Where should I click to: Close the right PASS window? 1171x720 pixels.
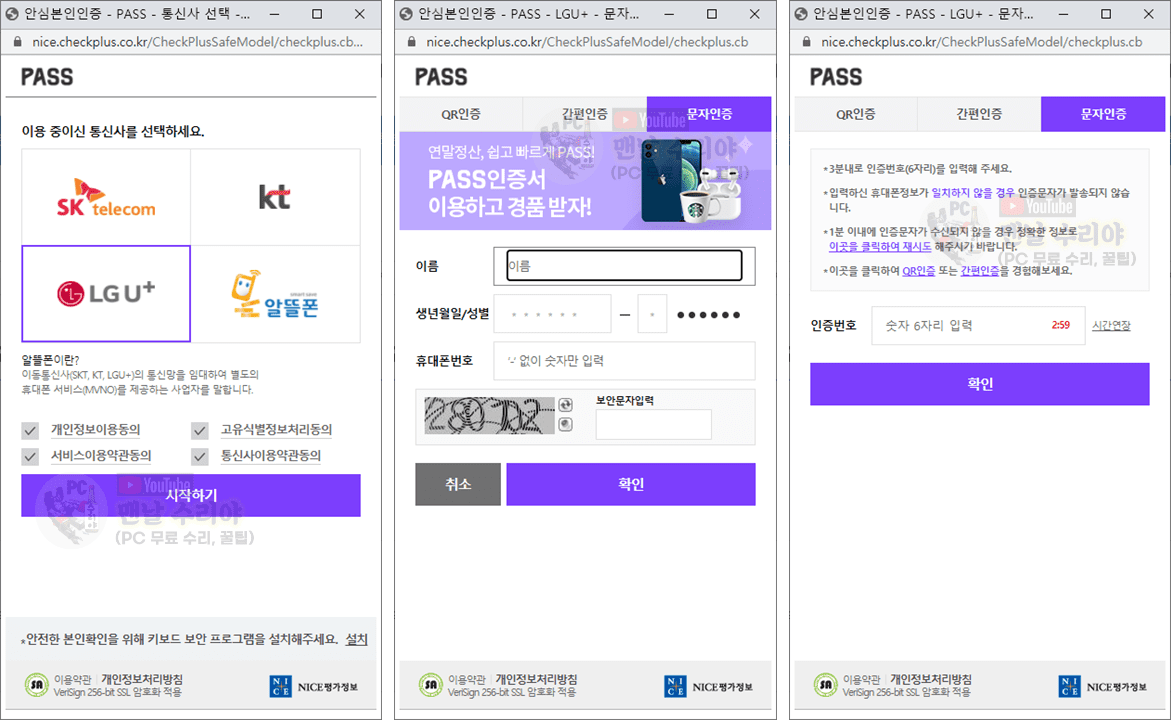pyautogui.click(x=1149, y=14)
